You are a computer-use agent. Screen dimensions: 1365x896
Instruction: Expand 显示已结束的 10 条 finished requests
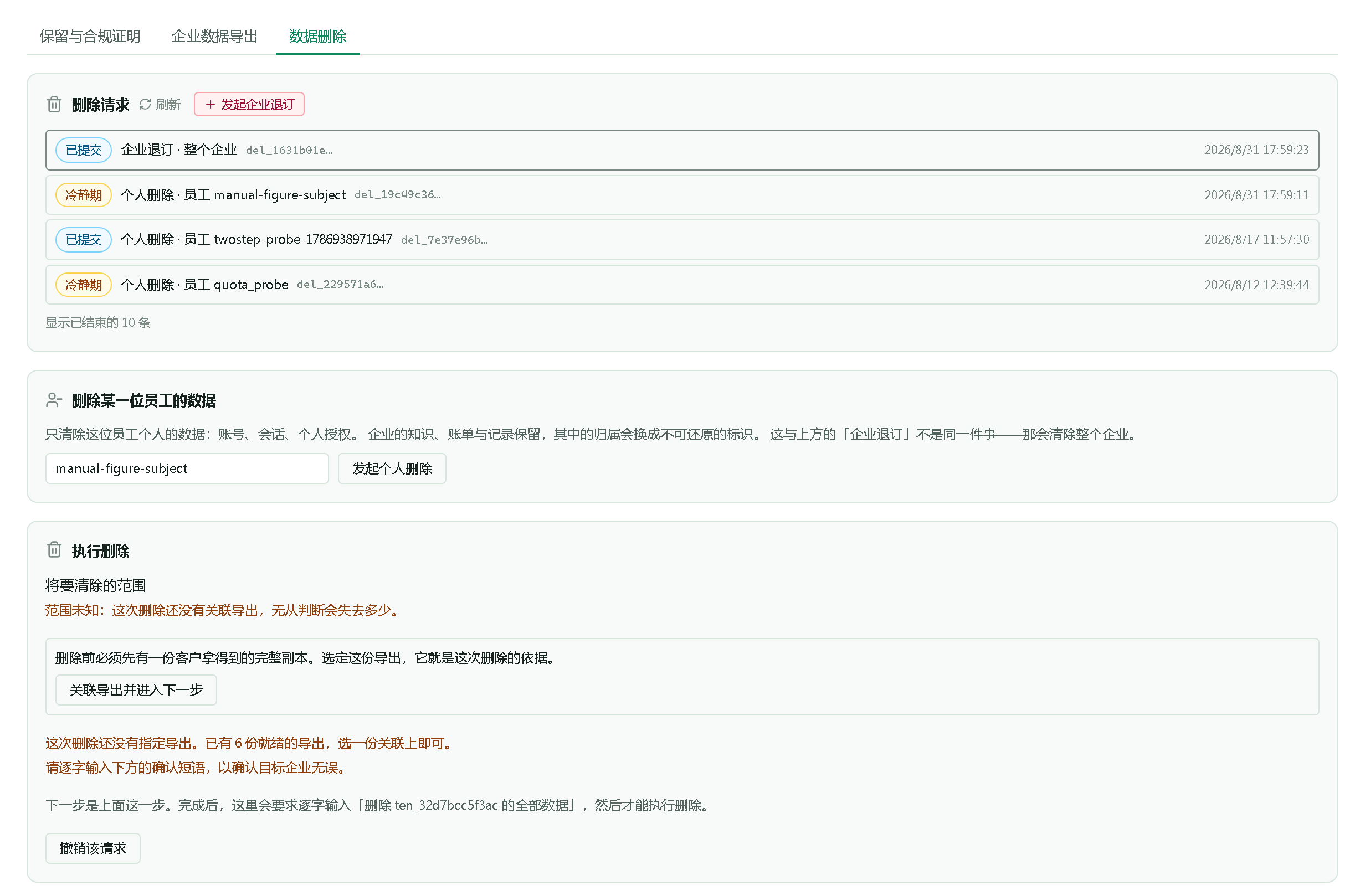(x=98, y=323)
